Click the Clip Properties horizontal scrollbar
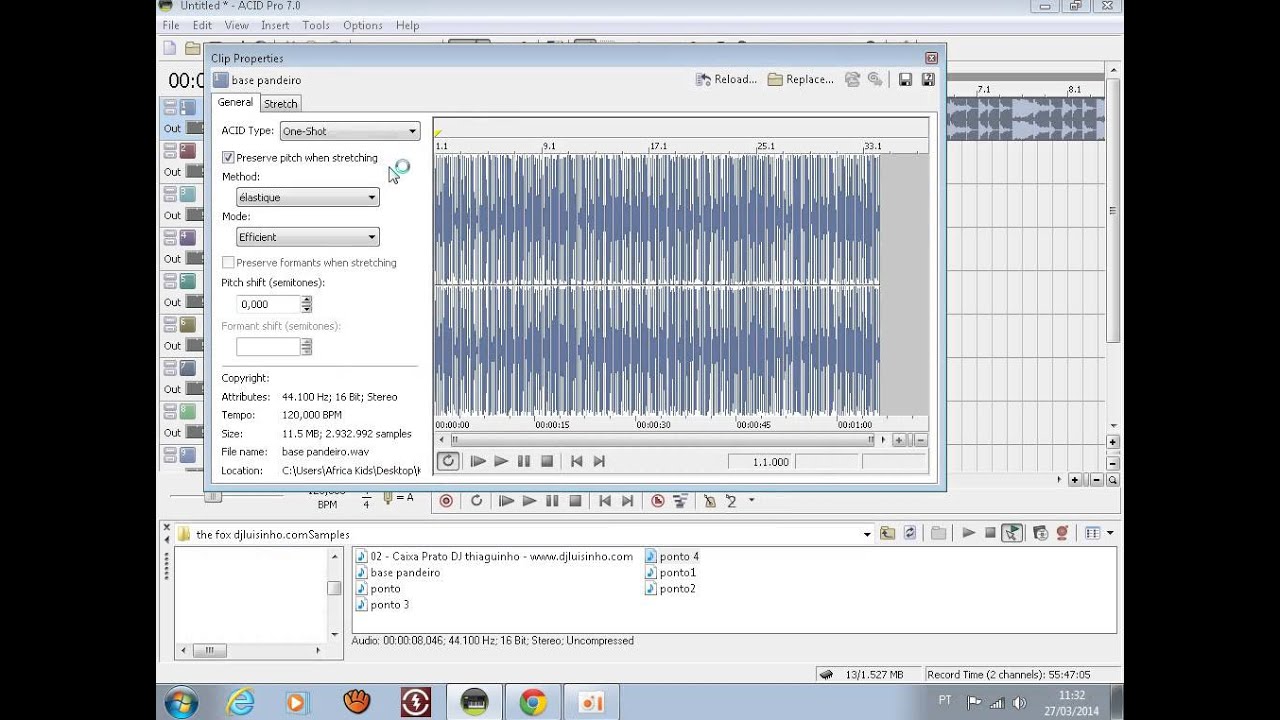1280x720 pixels. click(x=661, y=440)
